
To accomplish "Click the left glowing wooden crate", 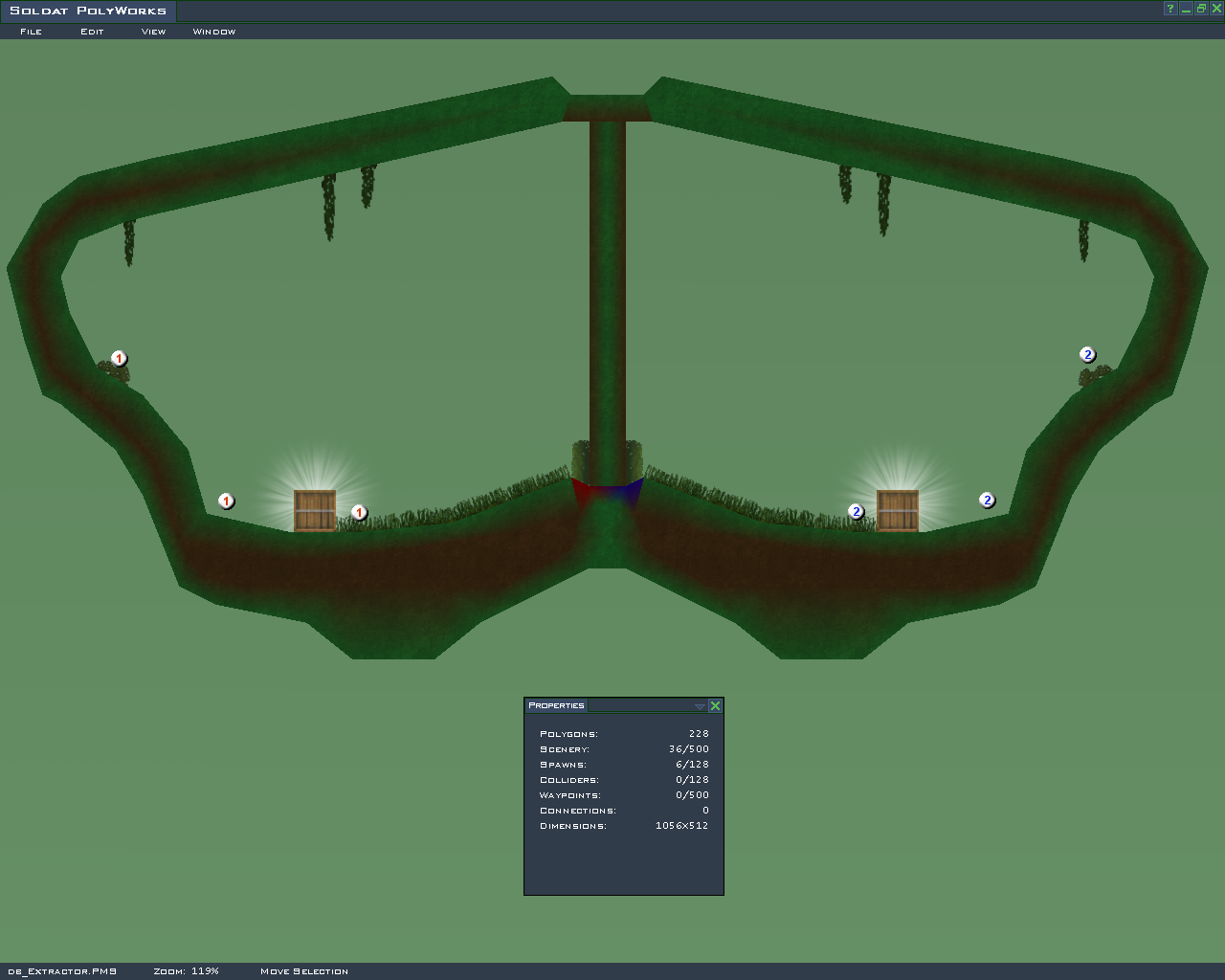I will (315, 510).
